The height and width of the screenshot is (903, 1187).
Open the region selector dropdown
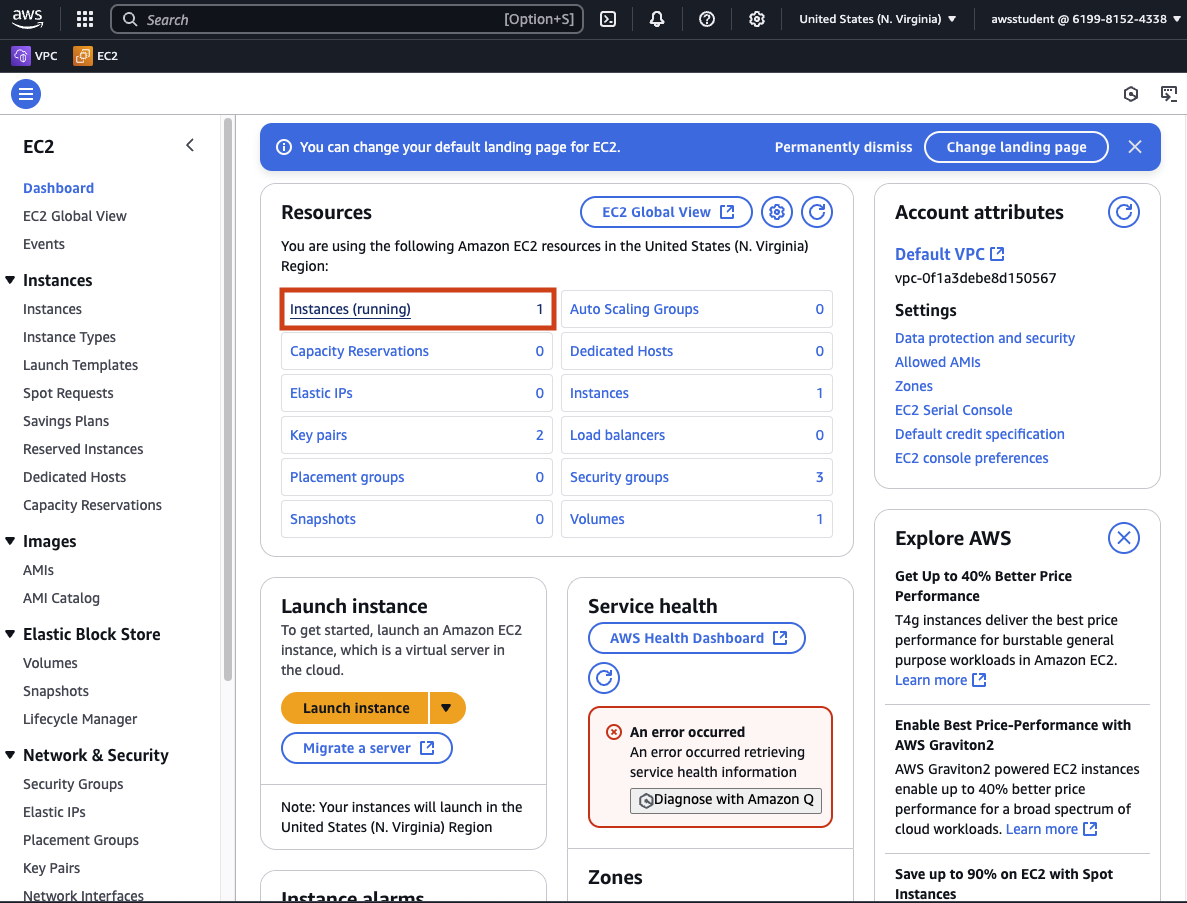[877, 19]
